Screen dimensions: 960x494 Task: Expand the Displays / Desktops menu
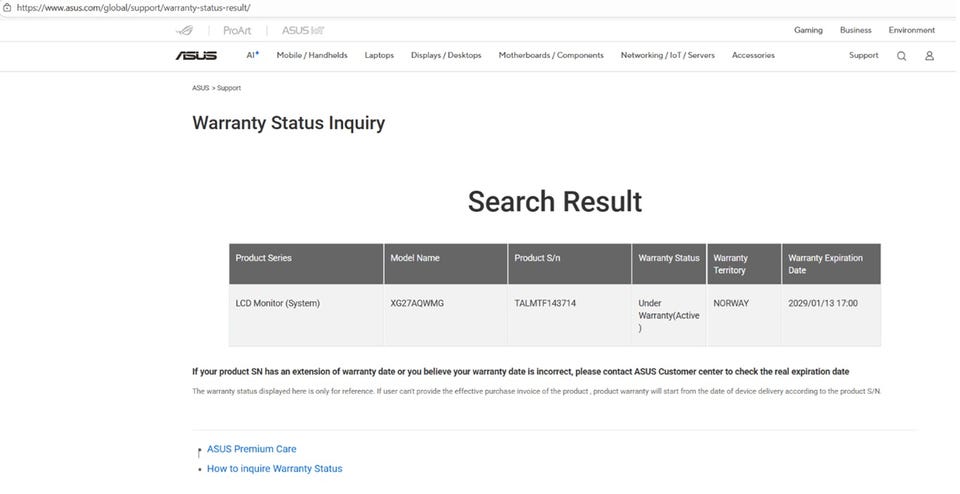[x=446, y=55]
